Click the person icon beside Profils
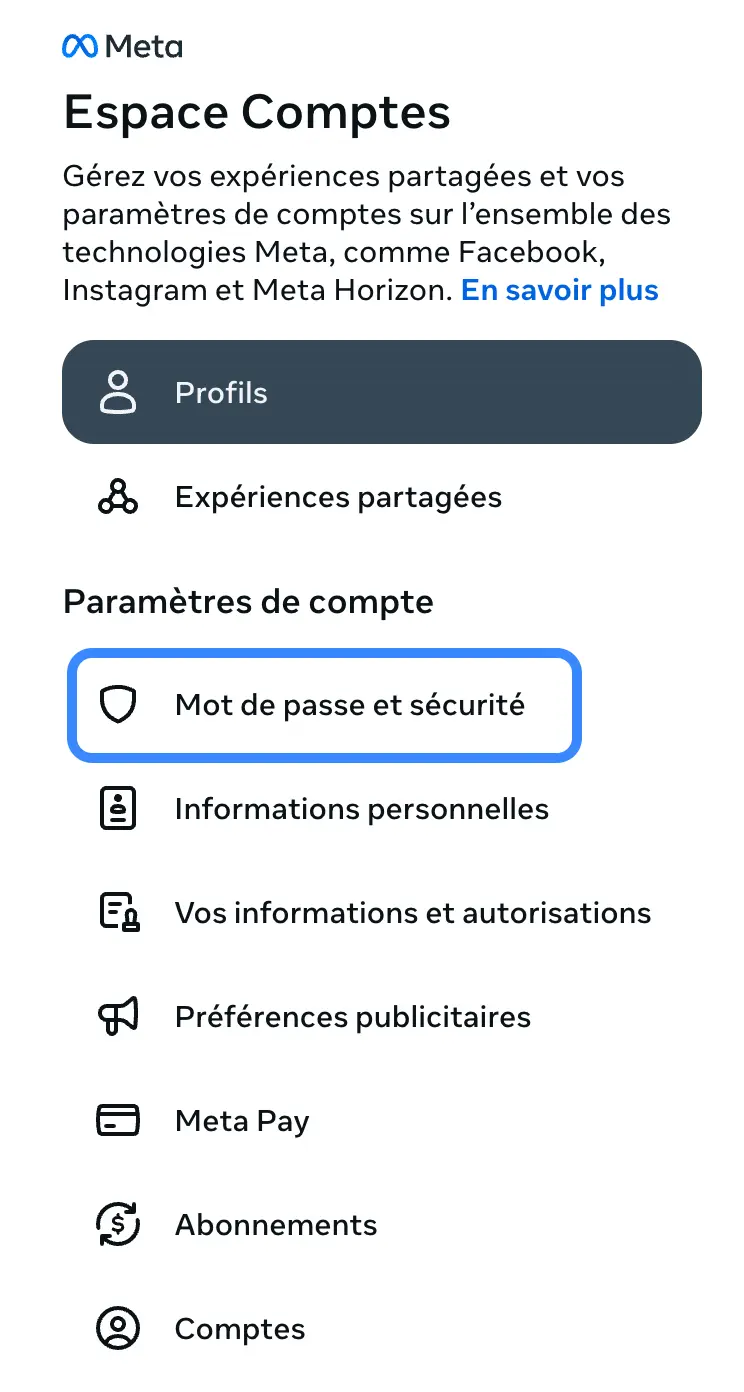 coord(118,393)
